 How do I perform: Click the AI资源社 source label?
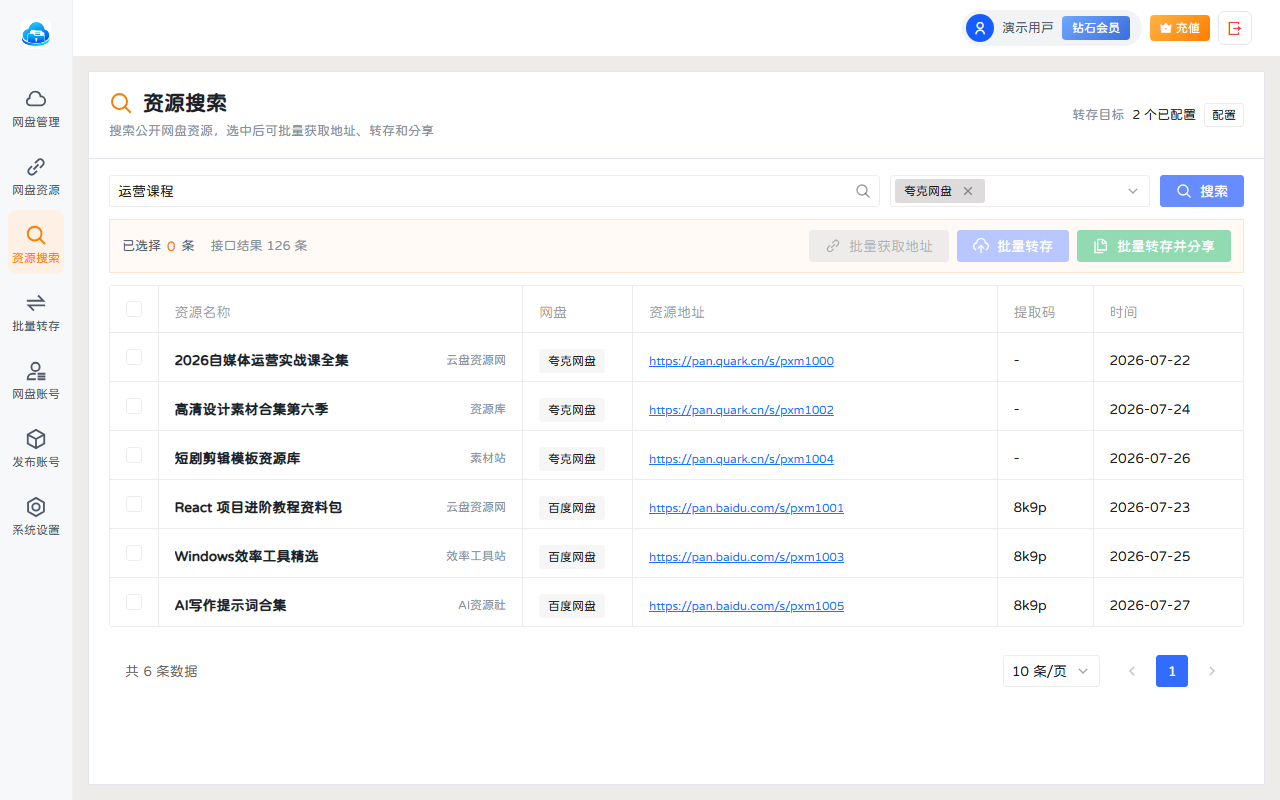tap(482, 605)
